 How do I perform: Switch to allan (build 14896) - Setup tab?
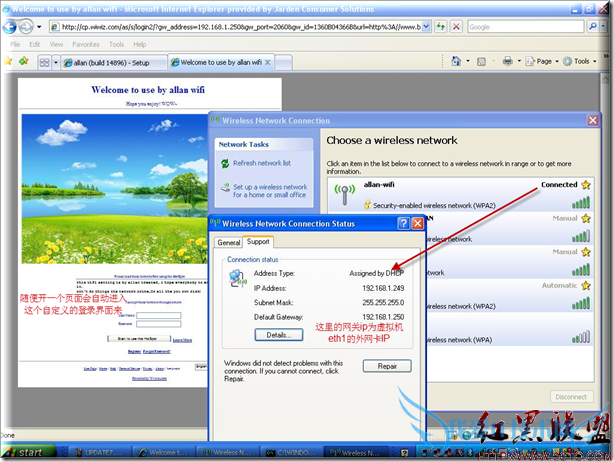(x=112, y=62)
